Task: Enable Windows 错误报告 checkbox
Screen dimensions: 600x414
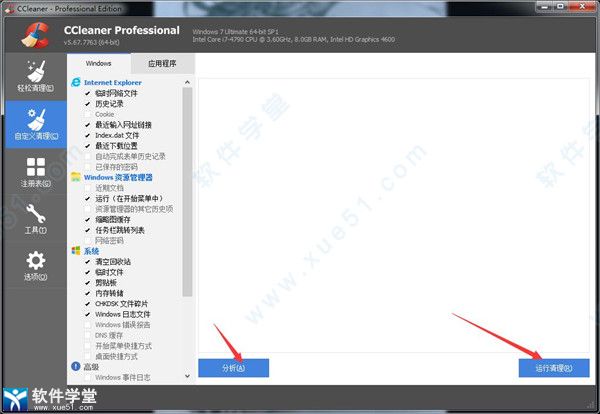Action: (88, 324)
